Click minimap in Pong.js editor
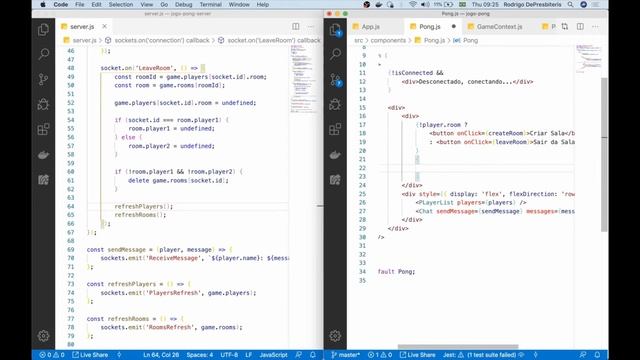This screenshot has height=360, width=640. [x=588, y=58]
